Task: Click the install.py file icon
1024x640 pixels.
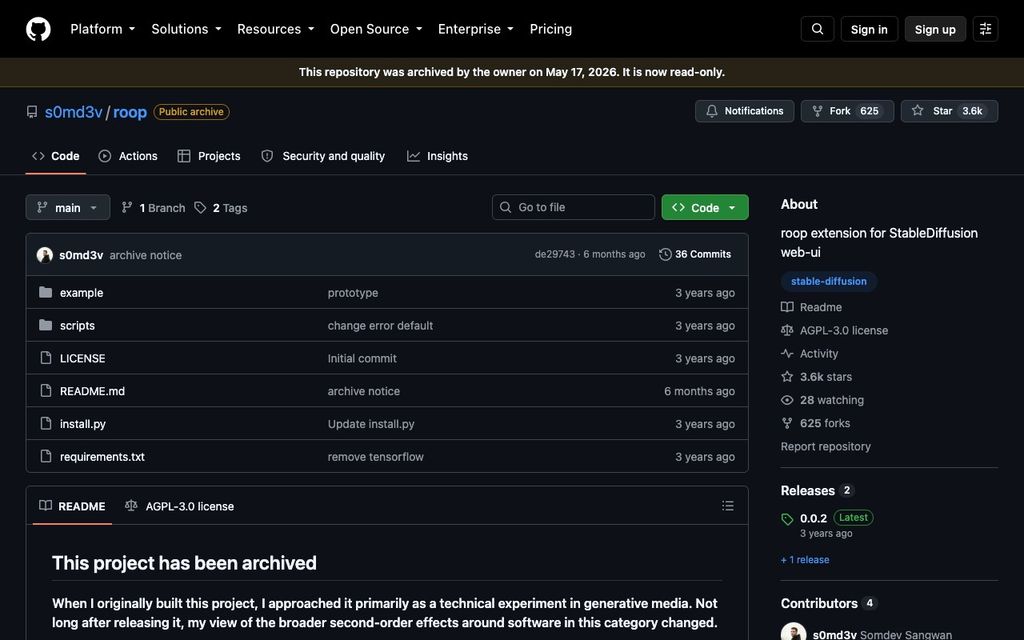Action: (x=46, y=423)
